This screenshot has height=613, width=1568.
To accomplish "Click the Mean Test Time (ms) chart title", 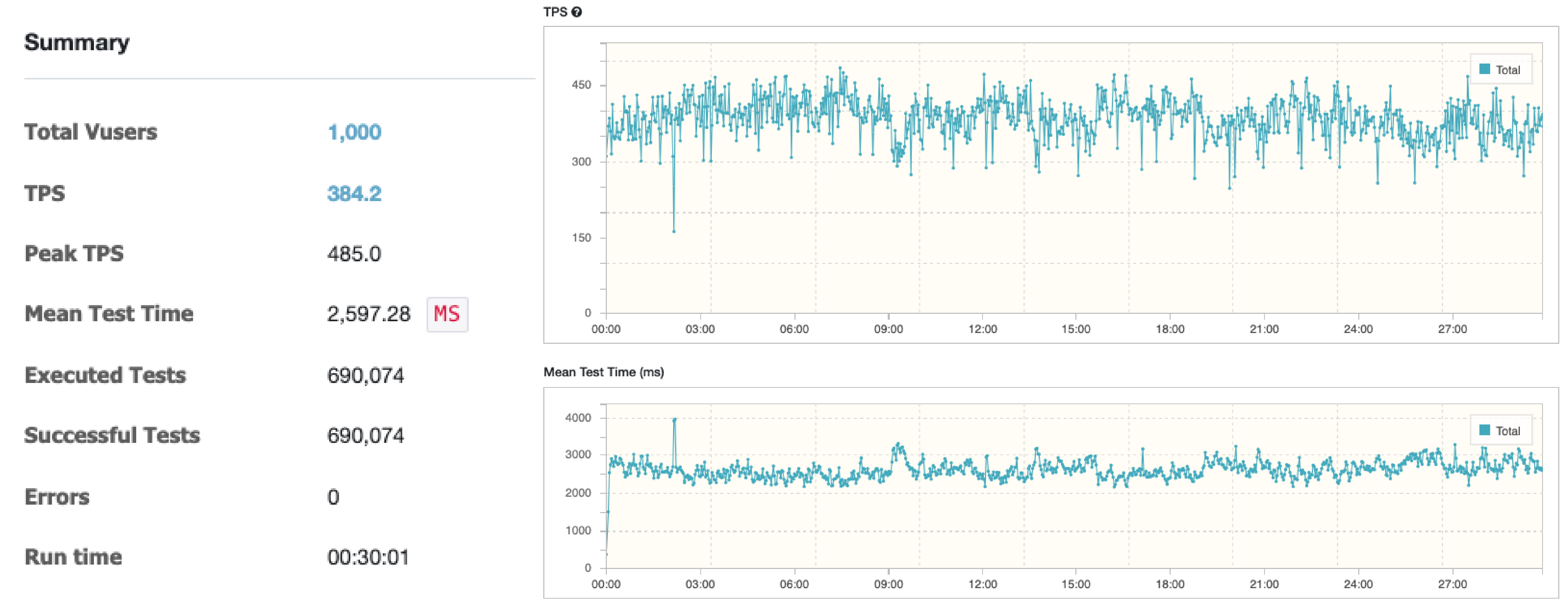I will (x=603, y=372).
